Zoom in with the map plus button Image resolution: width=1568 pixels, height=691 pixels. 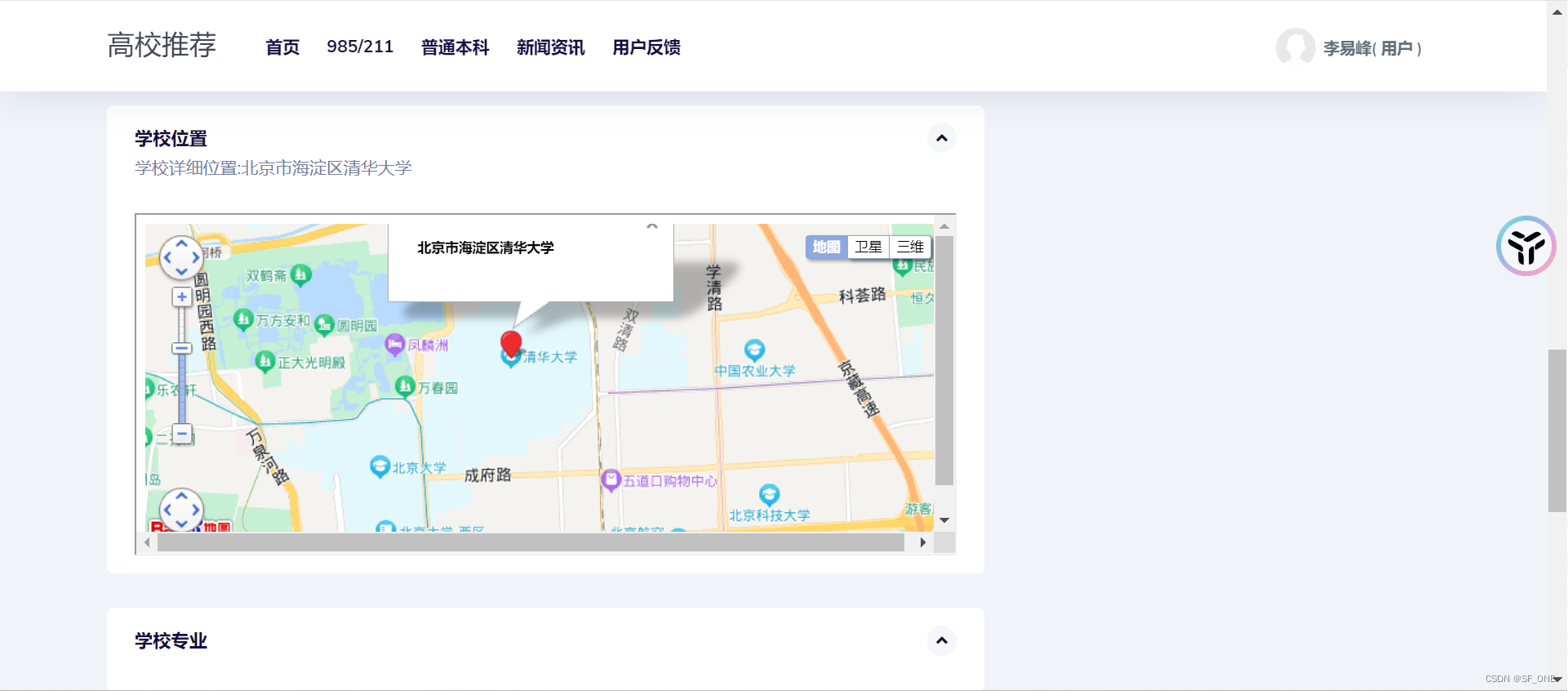click(182, 296)
